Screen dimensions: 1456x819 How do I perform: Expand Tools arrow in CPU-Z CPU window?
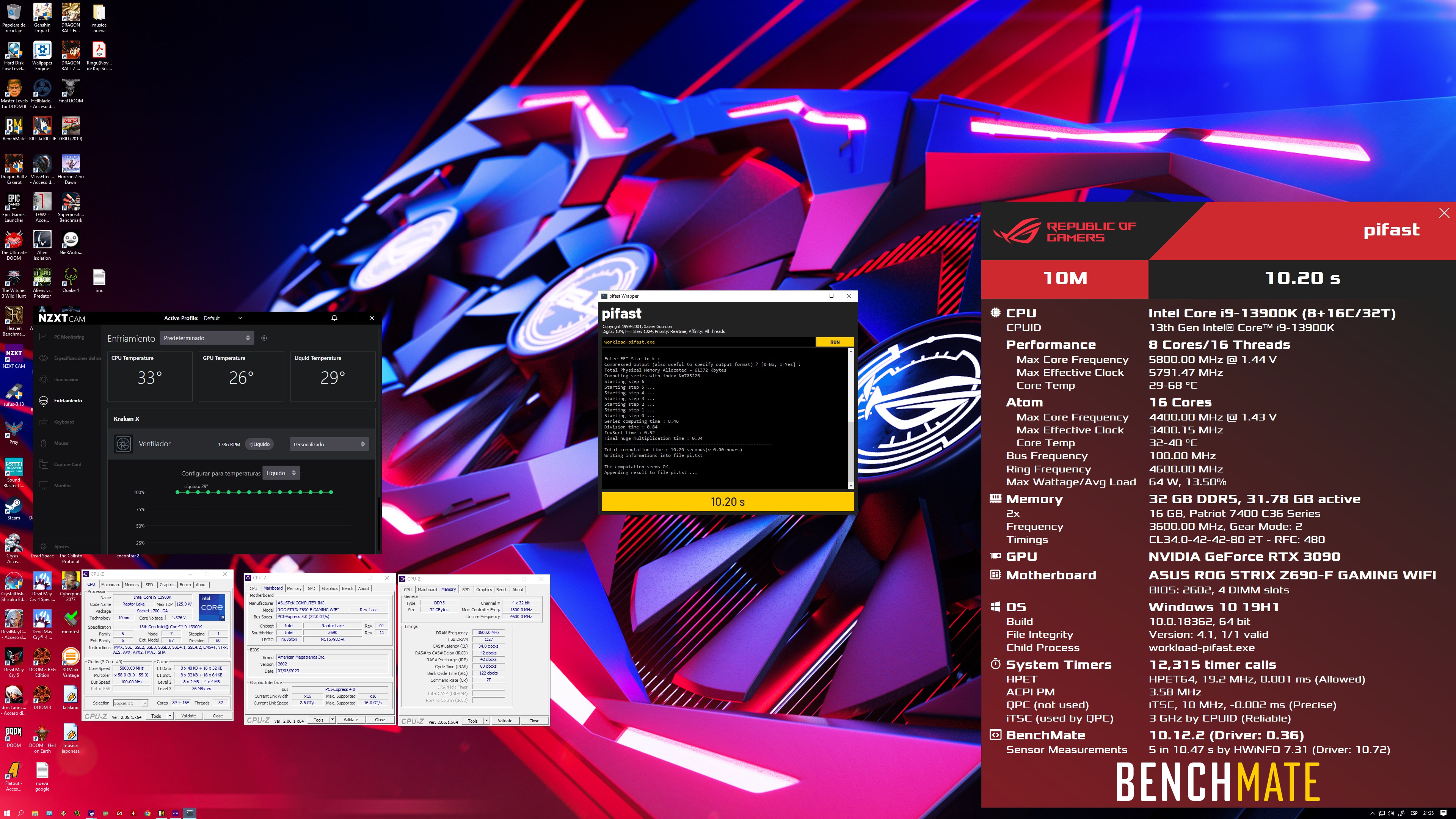click(170, 716)
